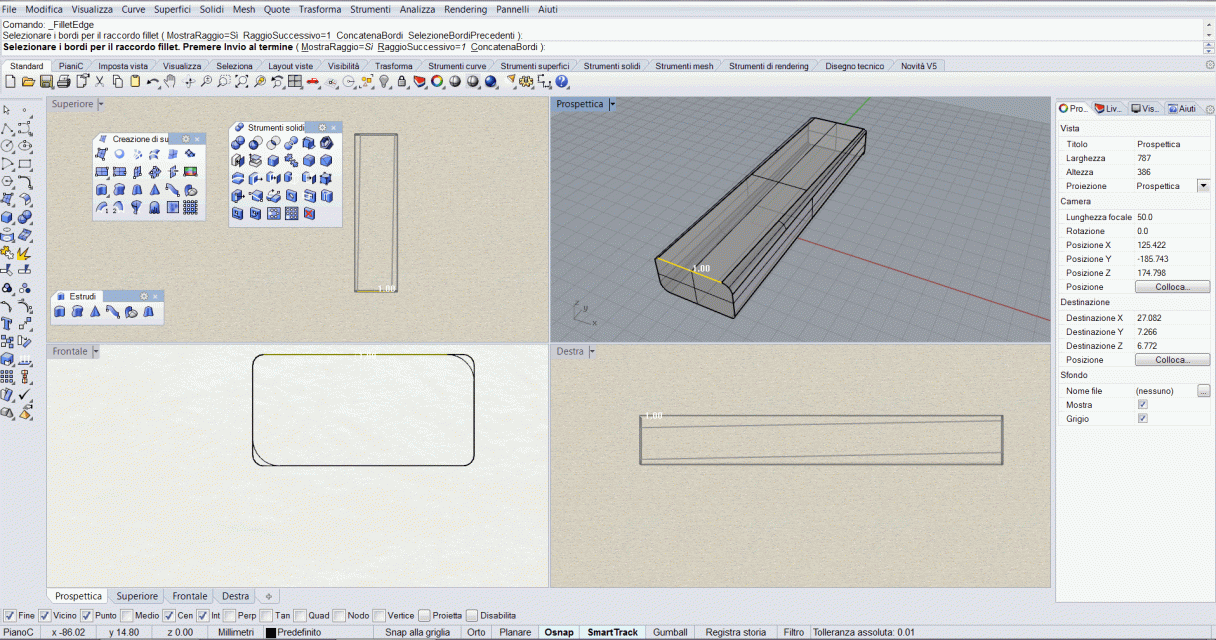Open the Superiore viewport dropdown arrow
The height and width of the screenshot is (640, 1216).
(x=101, y=104)
